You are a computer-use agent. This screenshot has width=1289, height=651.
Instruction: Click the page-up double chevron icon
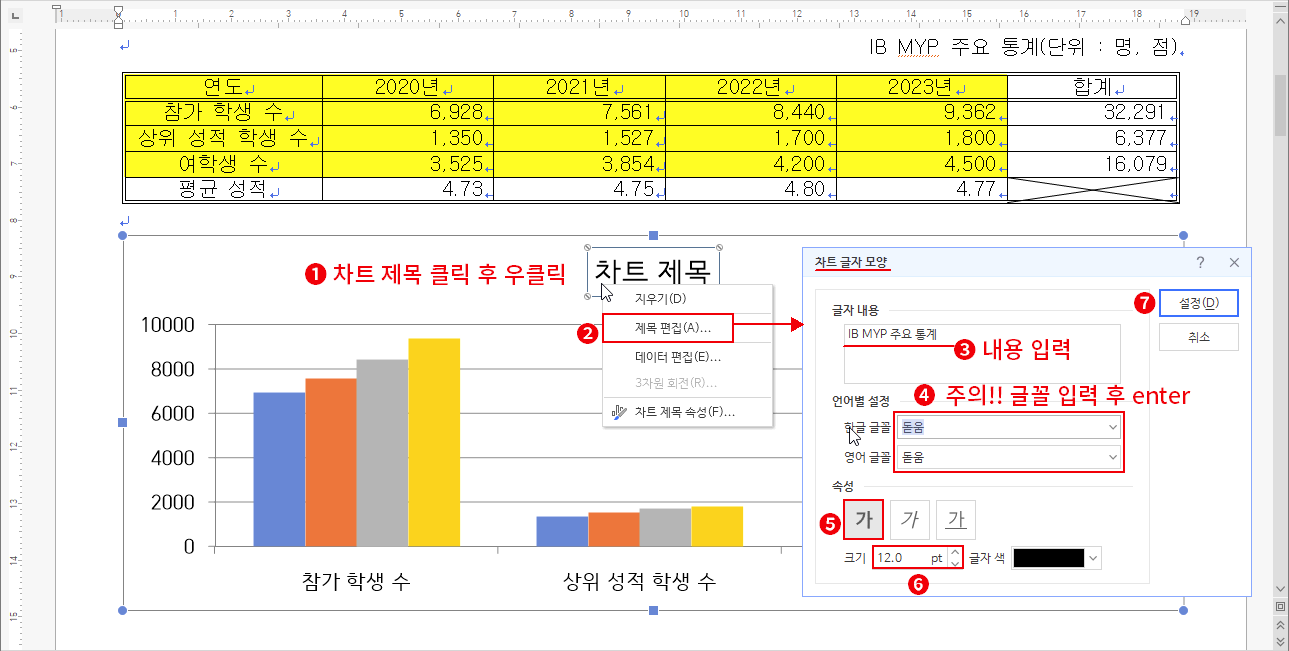(1281, 623)
